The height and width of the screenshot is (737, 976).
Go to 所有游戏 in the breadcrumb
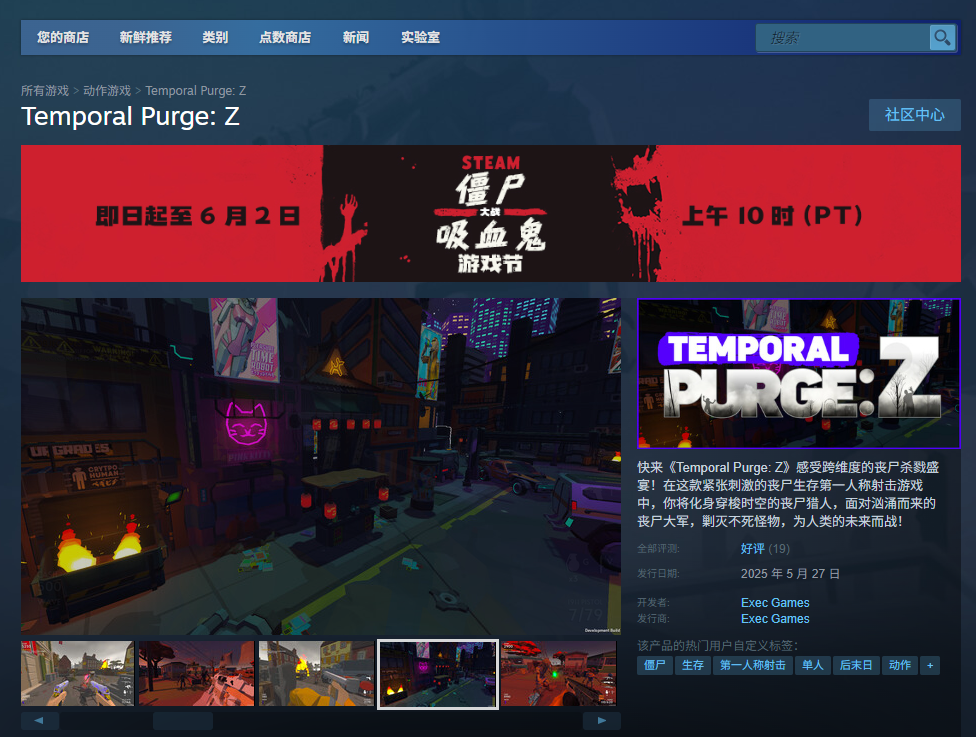point(45,90)
